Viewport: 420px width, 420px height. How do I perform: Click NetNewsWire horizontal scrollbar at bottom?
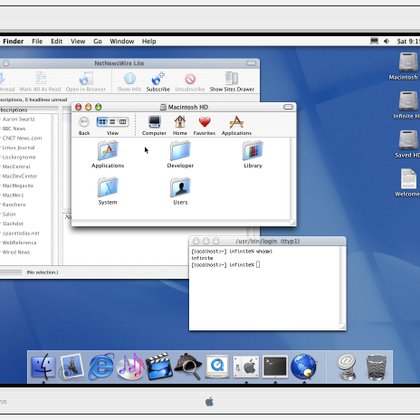pyautogui.click(x=11, y=272)
